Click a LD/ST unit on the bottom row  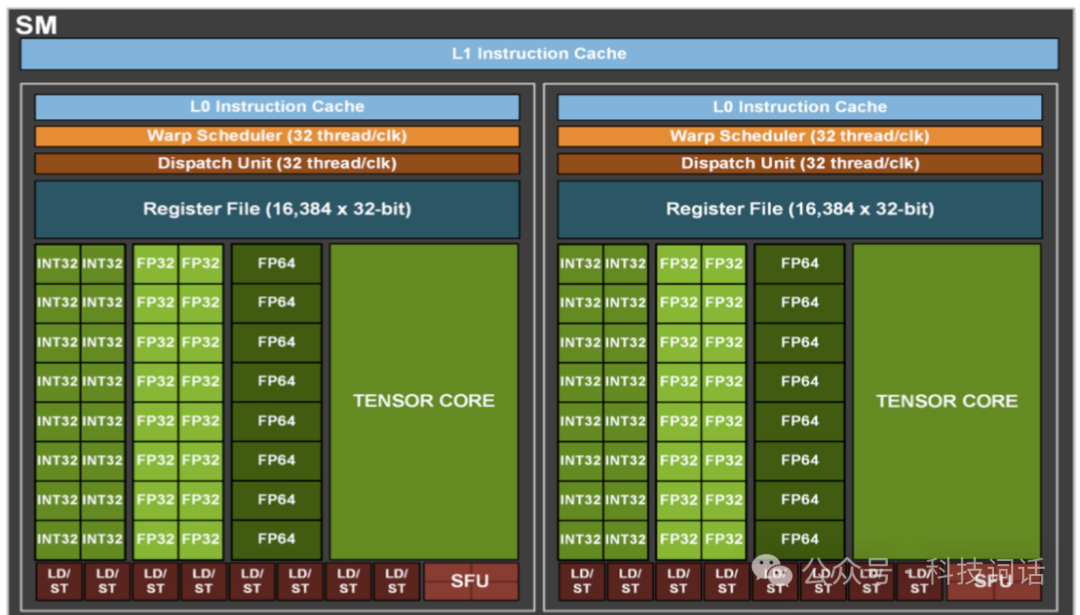point(58,581)
